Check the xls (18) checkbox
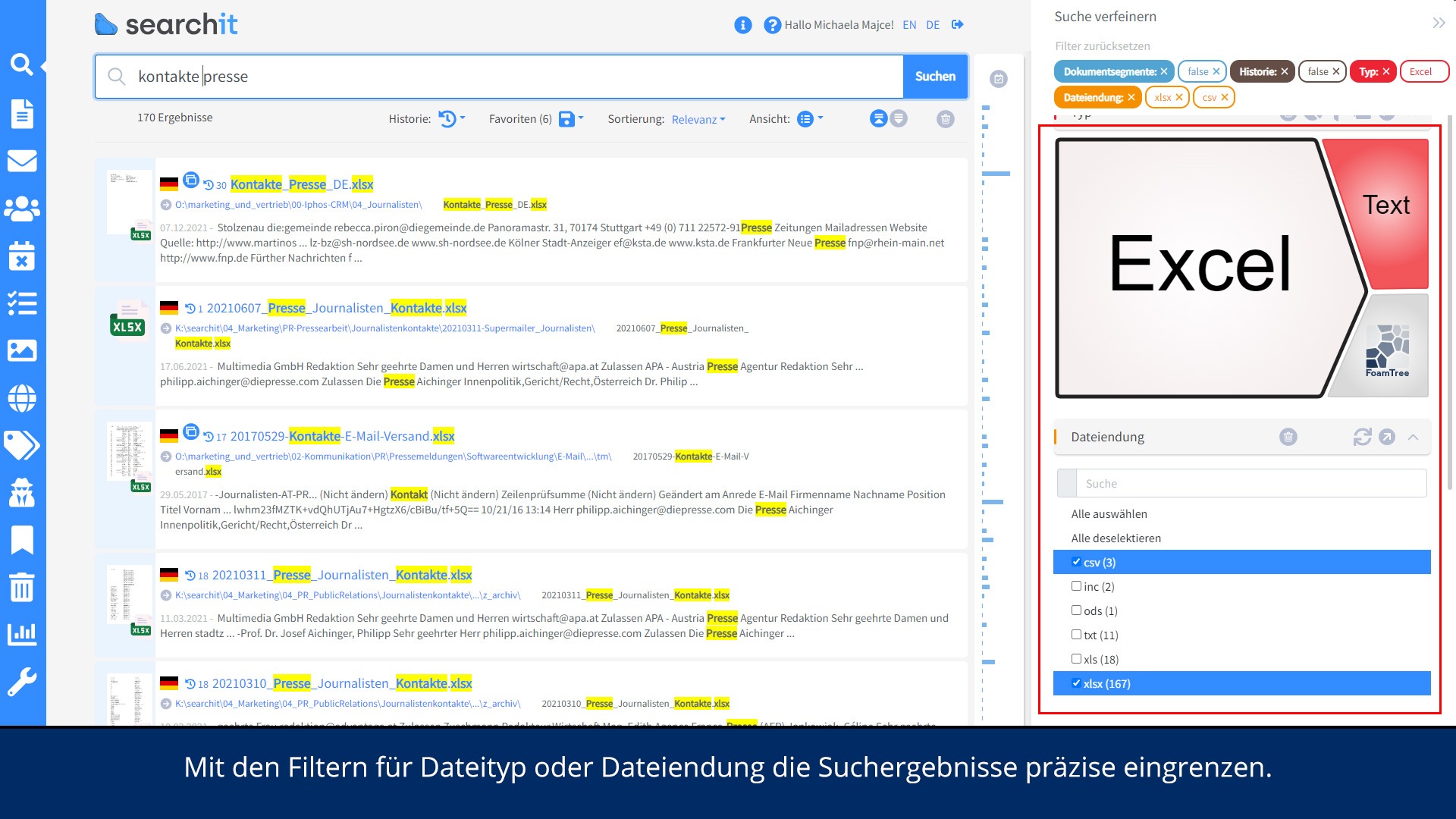 click(1076, 659)
